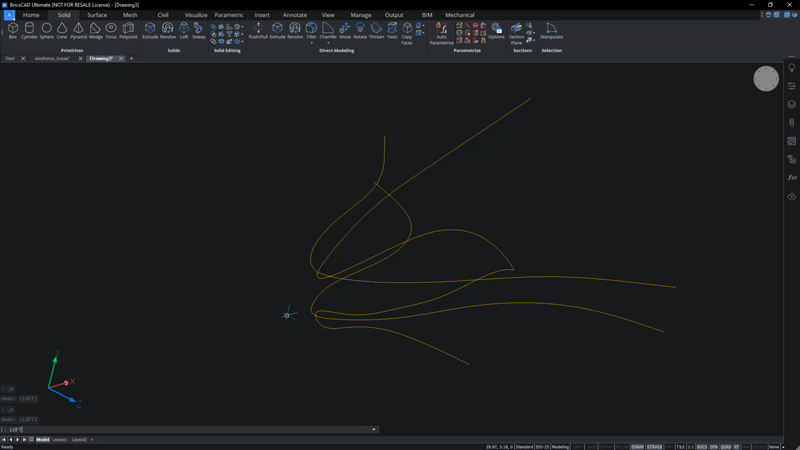
Task: Click the Copy Faces tool
Action: [407, 33]
